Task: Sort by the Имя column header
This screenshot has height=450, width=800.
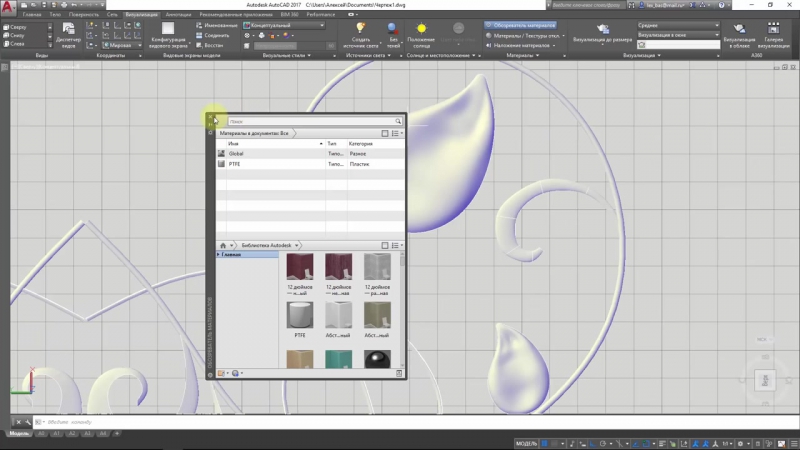Action: click(x=274, y=144)
